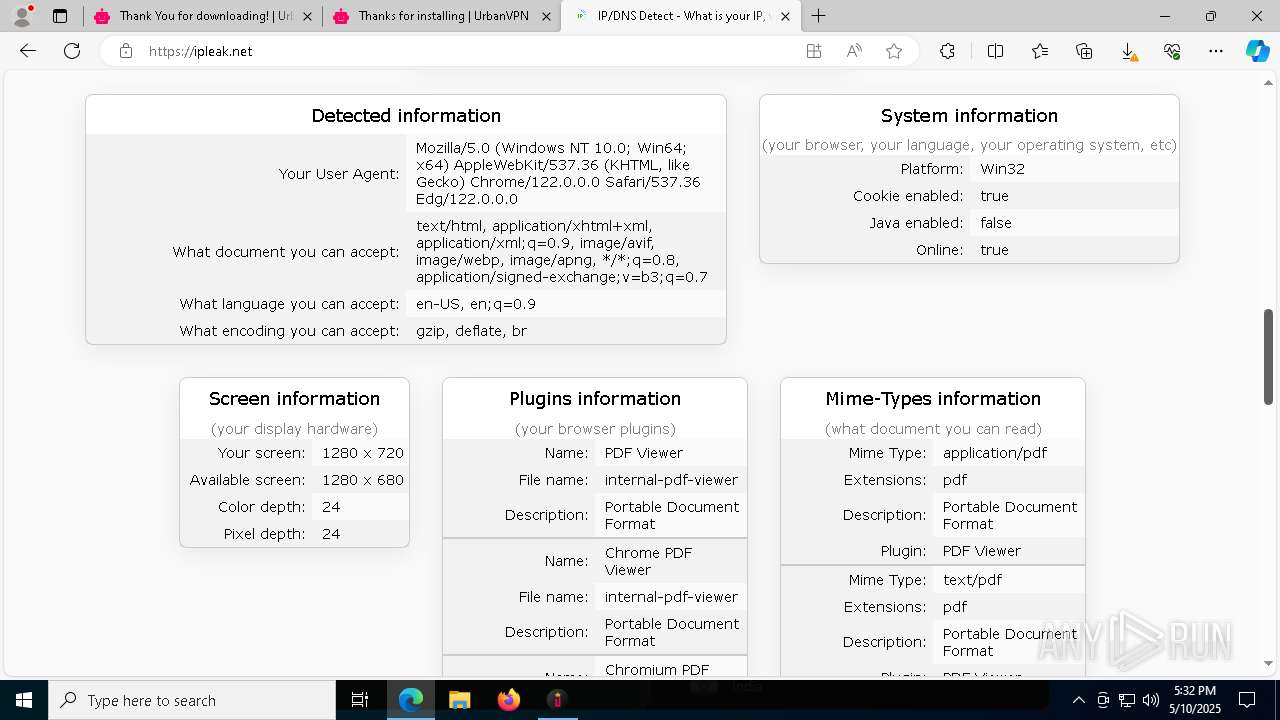Switch to Thank You for downloading UrbanVPN tab

202,16
